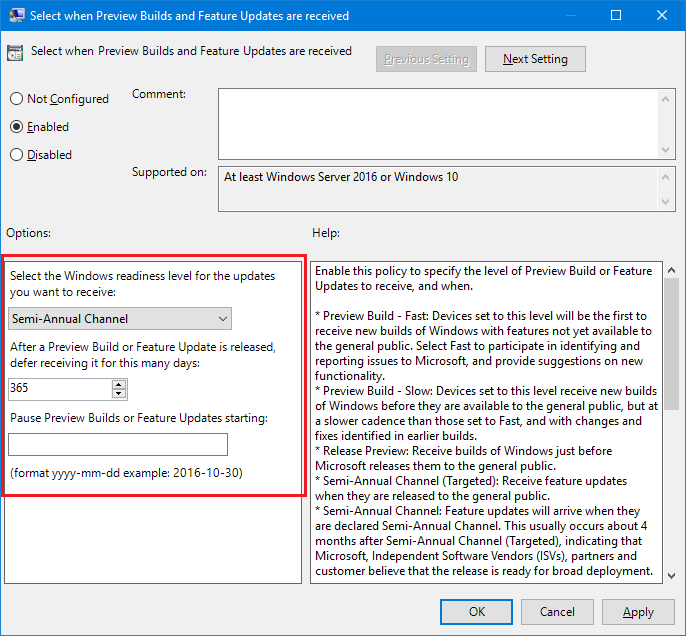
Task: Go to the Next Setting
Action: (x=535, y=59)
